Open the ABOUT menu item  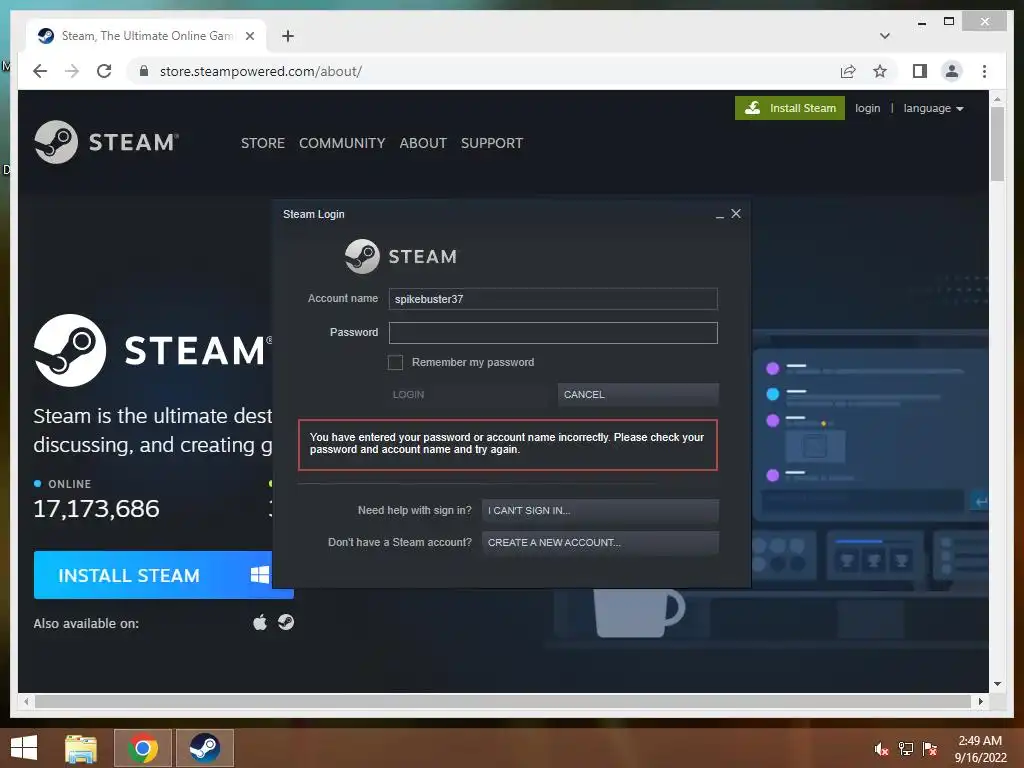click(423, 143)
